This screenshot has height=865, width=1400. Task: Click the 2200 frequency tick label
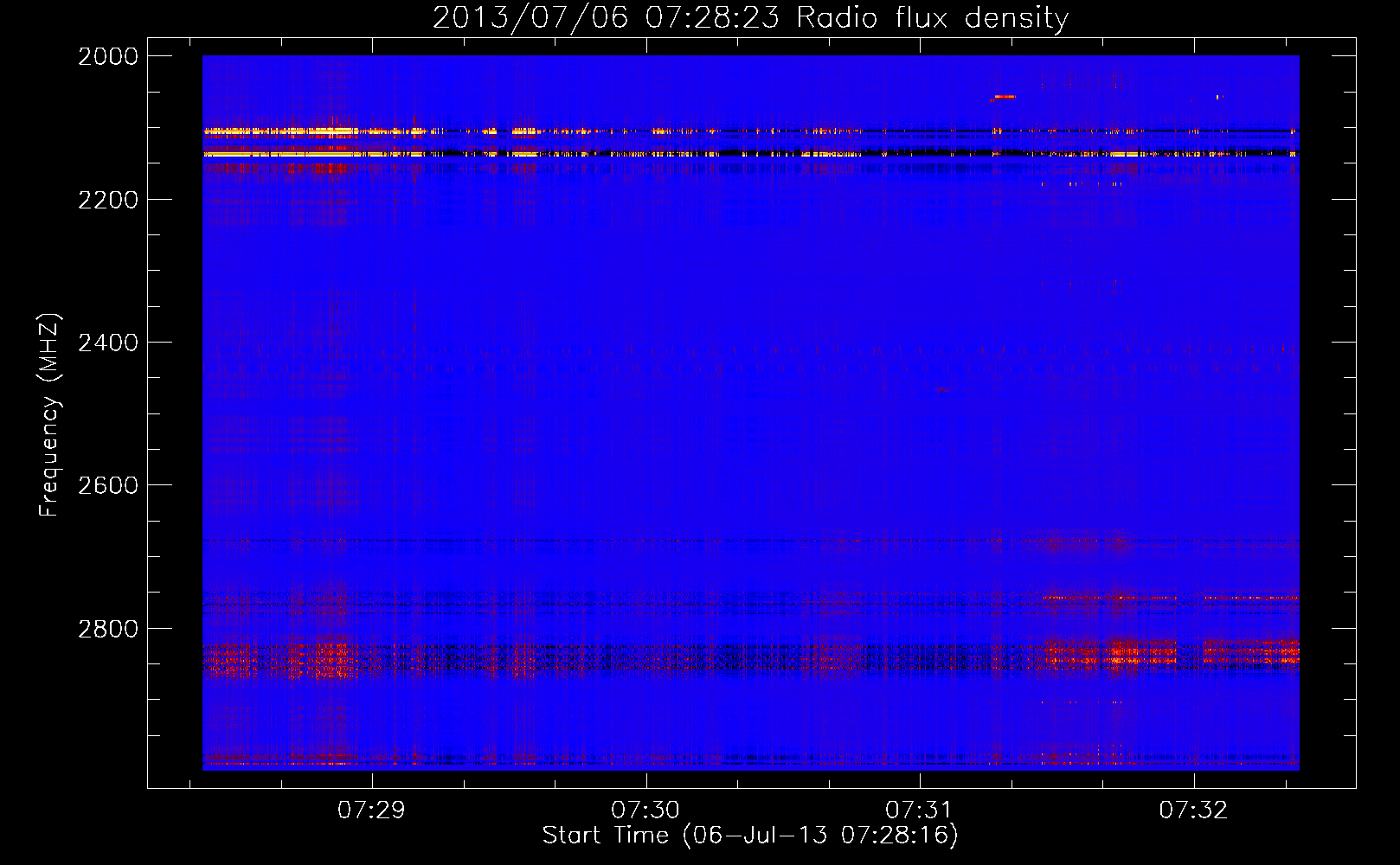[x=108, y=200]
